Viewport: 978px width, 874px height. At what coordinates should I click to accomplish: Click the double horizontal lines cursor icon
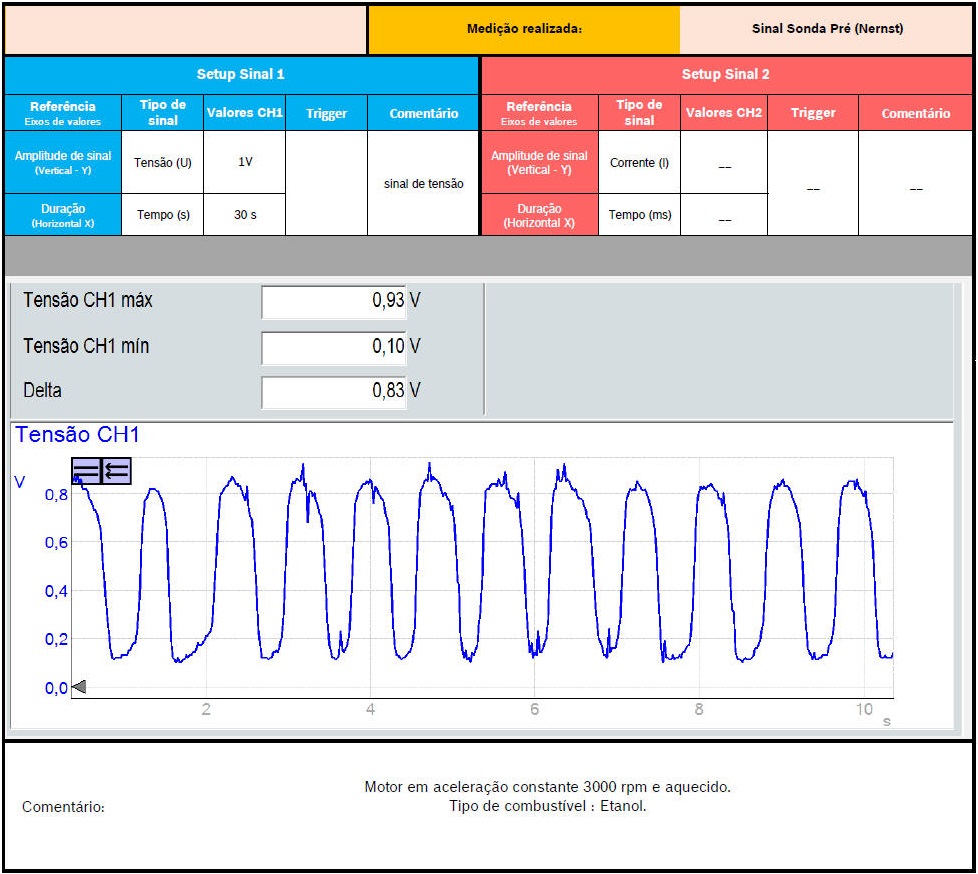[86, 471]
